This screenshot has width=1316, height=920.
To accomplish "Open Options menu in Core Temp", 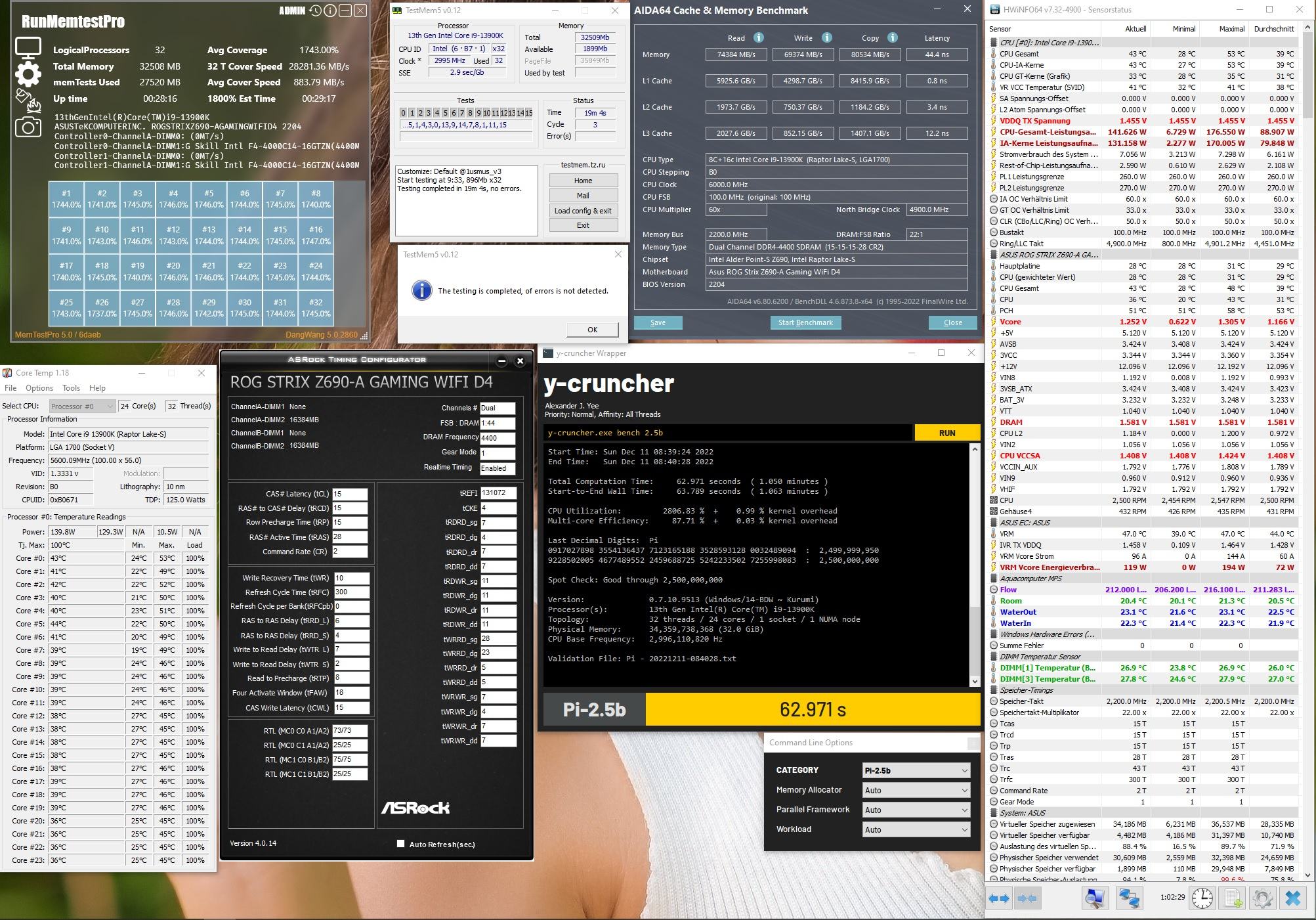I will point(39,388).
